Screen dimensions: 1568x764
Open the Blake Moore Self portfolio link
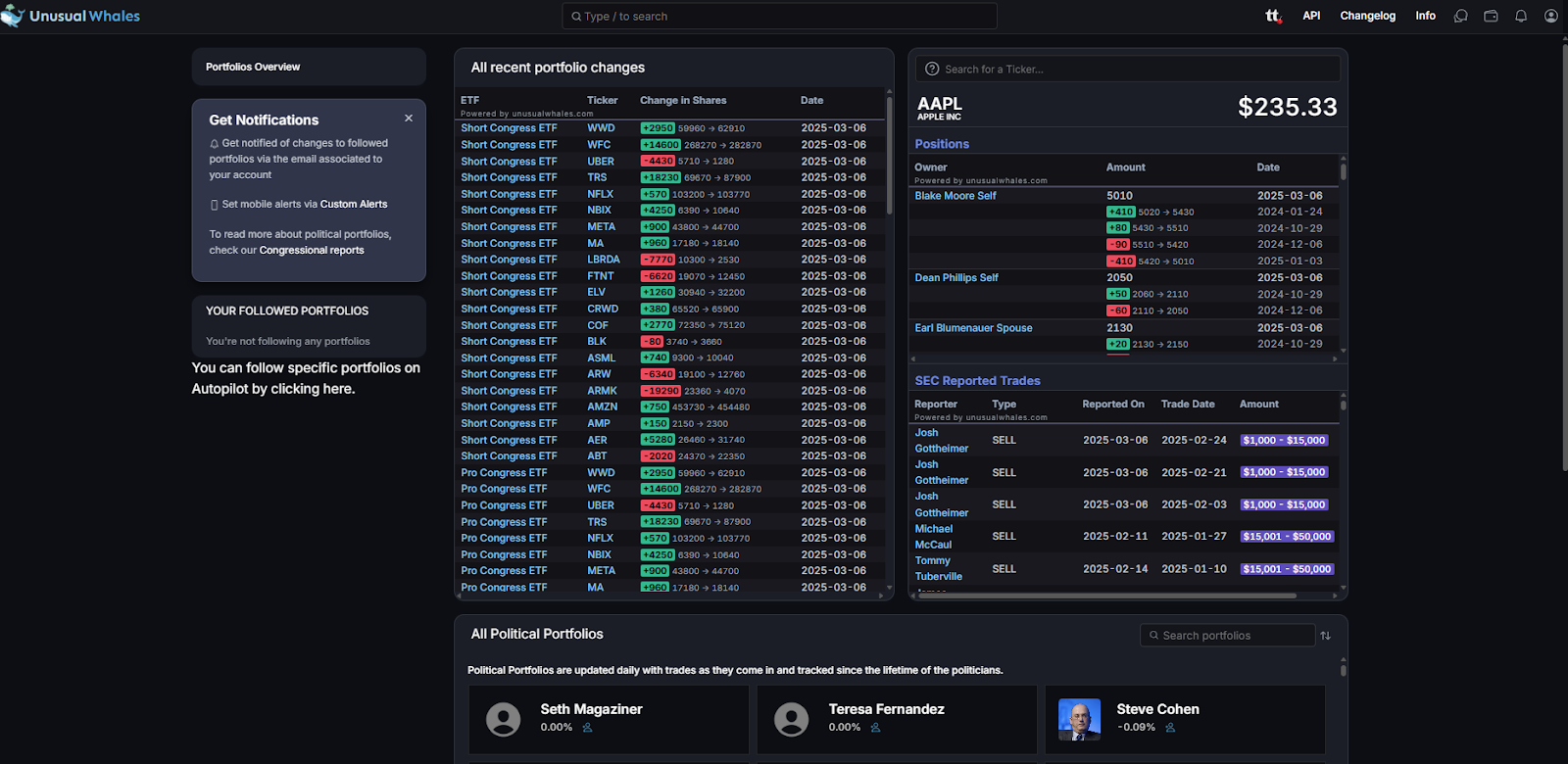955,196
